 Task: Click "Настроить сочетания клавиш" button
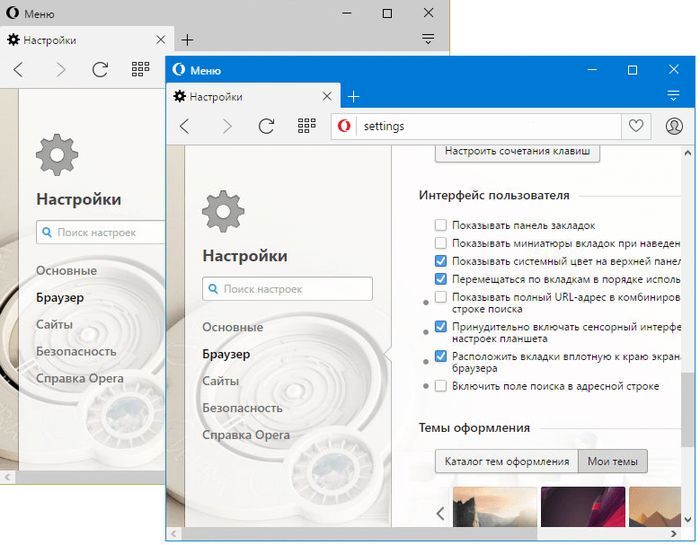(x=518, y=152)
